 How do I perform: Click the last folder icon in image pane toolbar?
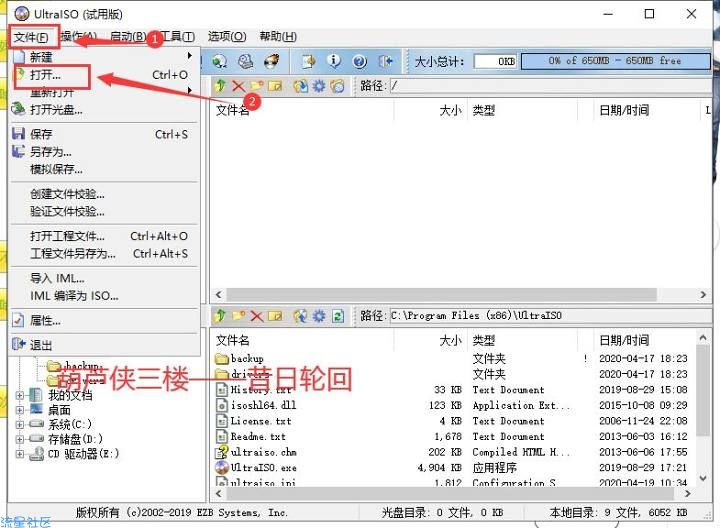coord(337,86)
